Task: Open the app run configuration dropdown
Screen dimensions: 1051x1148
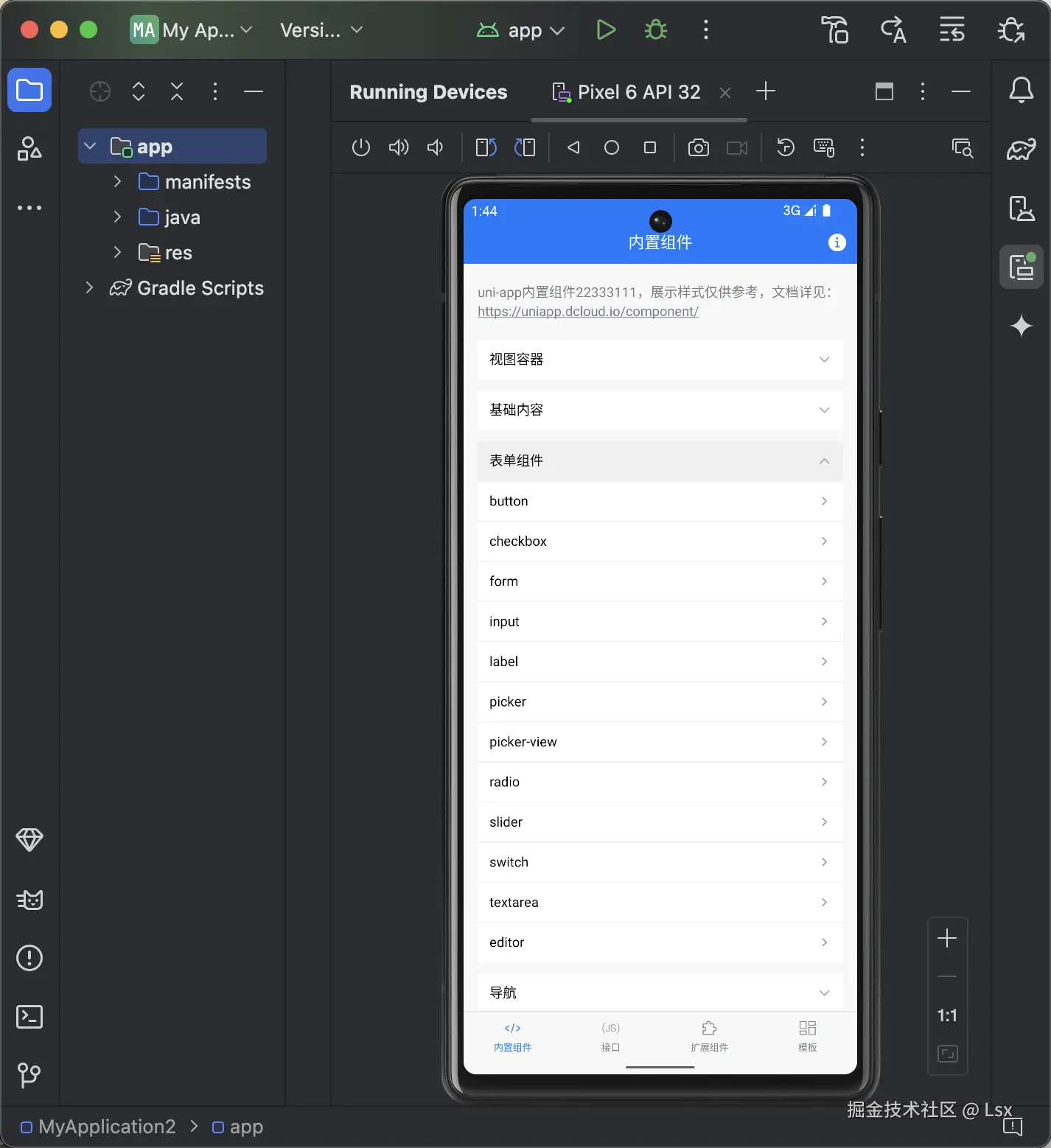Action: point(521,30)
